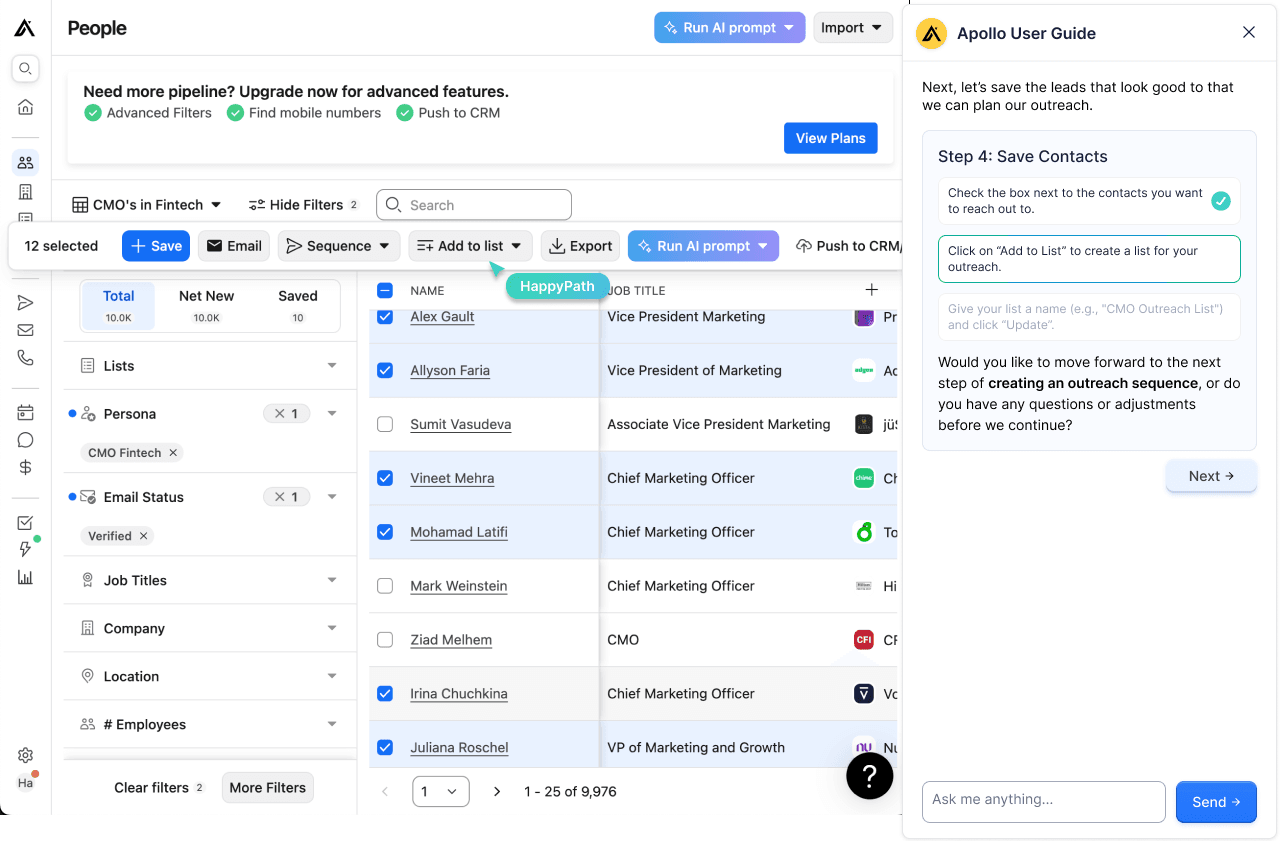Open the Import dropdown

coord(853,28)
